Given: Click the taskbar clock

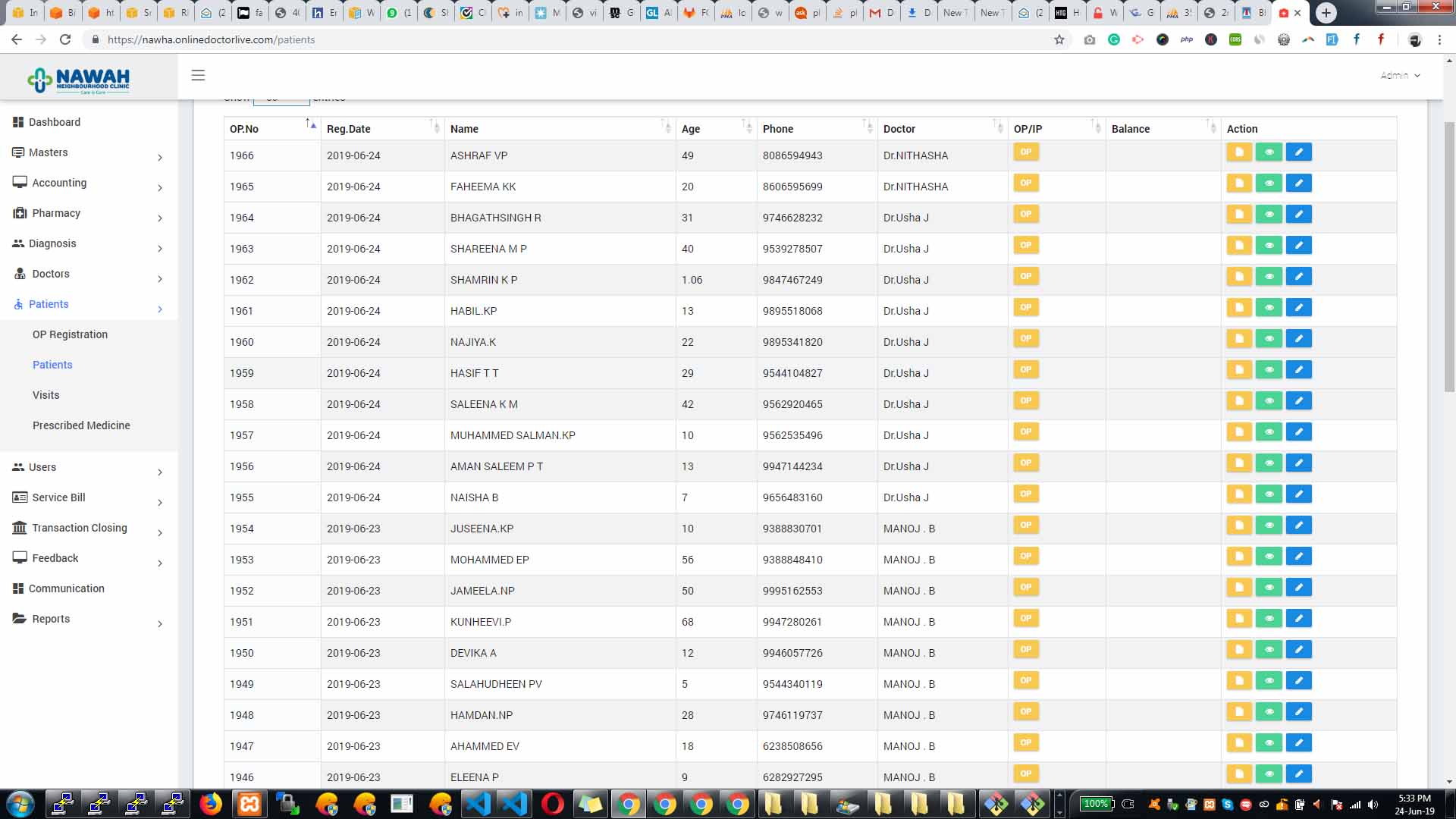Looking at the screenshot, I should [x=1414, y=805].
